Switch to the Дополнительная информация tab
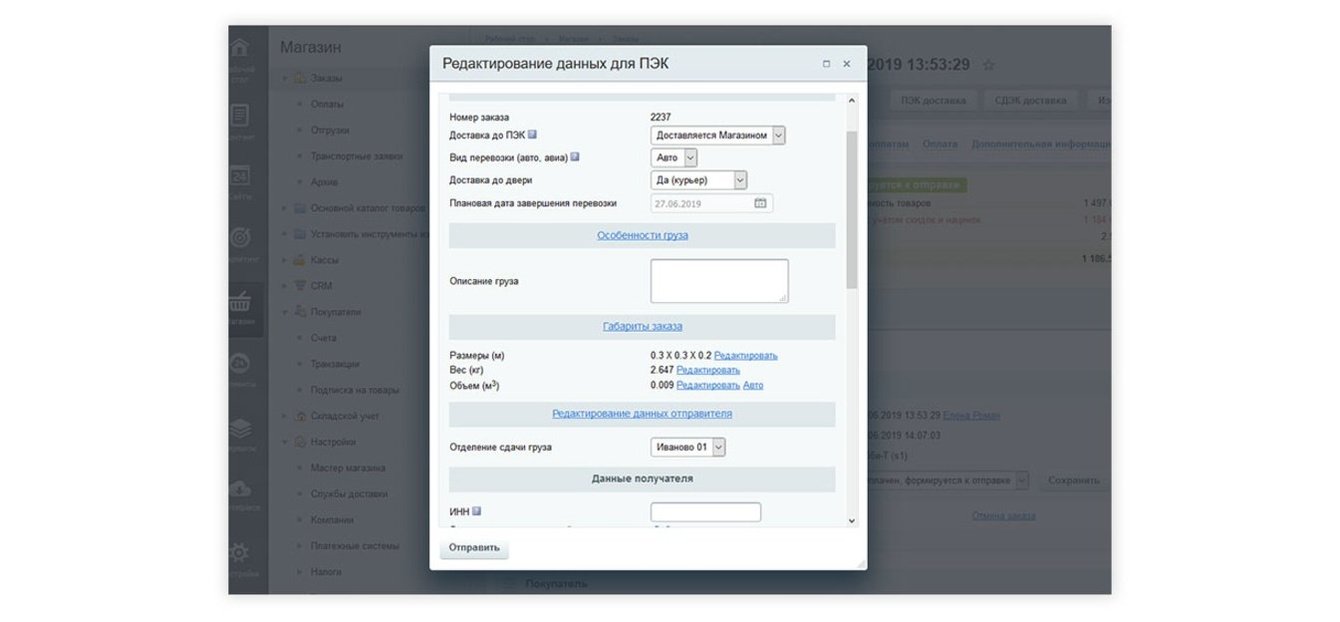1340x622 pixels. (1040, 144)
